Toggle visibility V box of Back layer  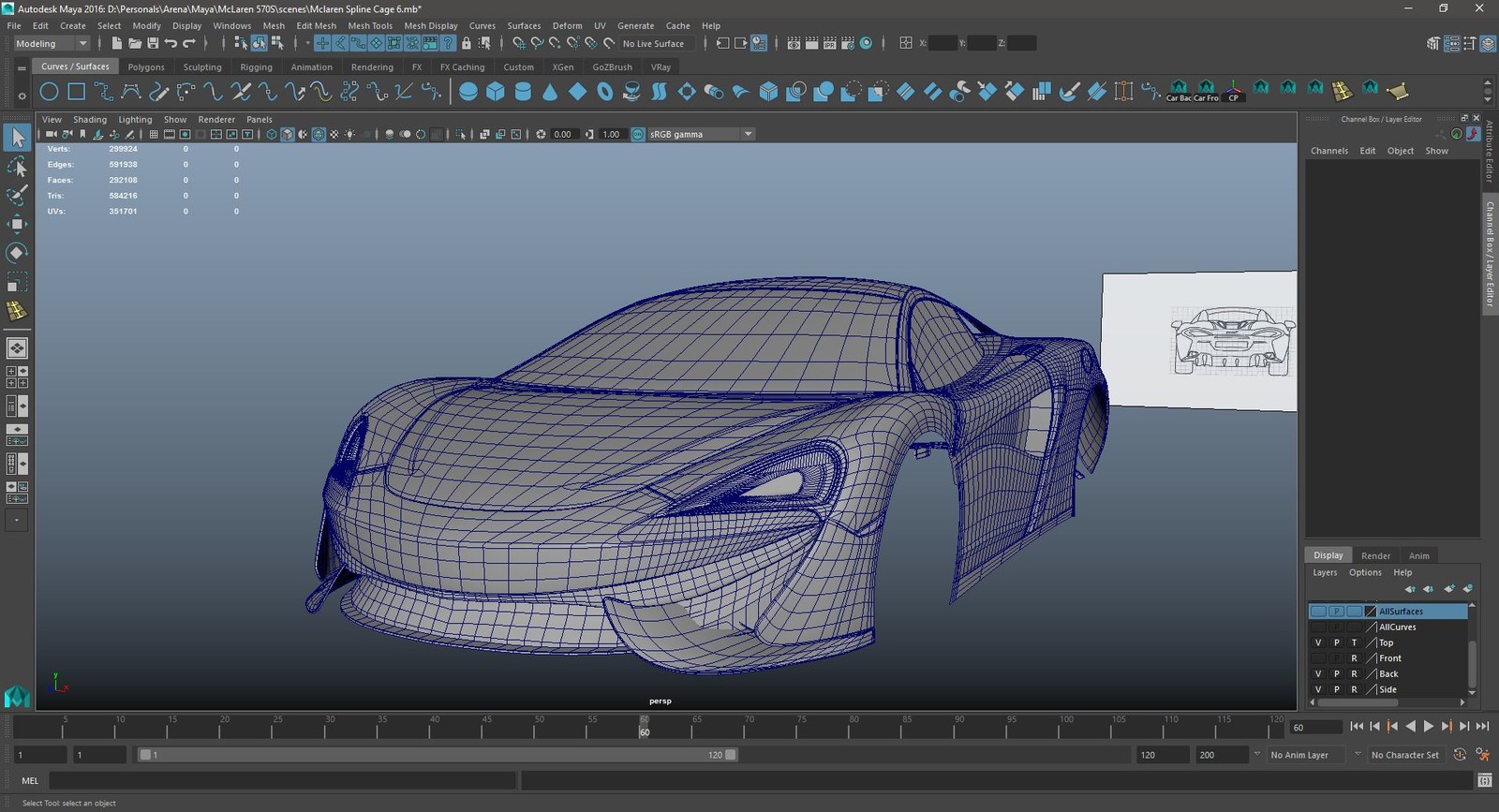[x=1318, y=673]
